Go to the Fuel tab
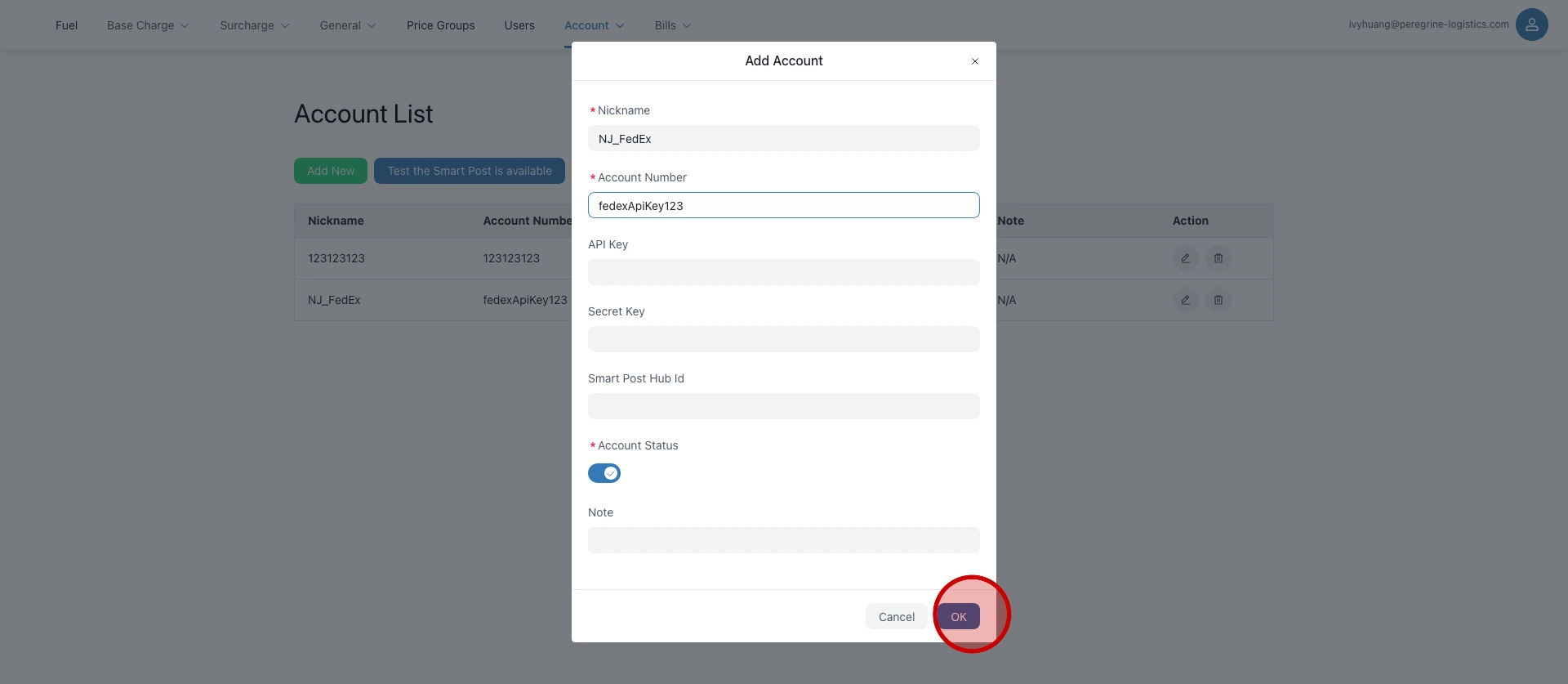Viewport: 1568px width, 684px height. (66, 25)
